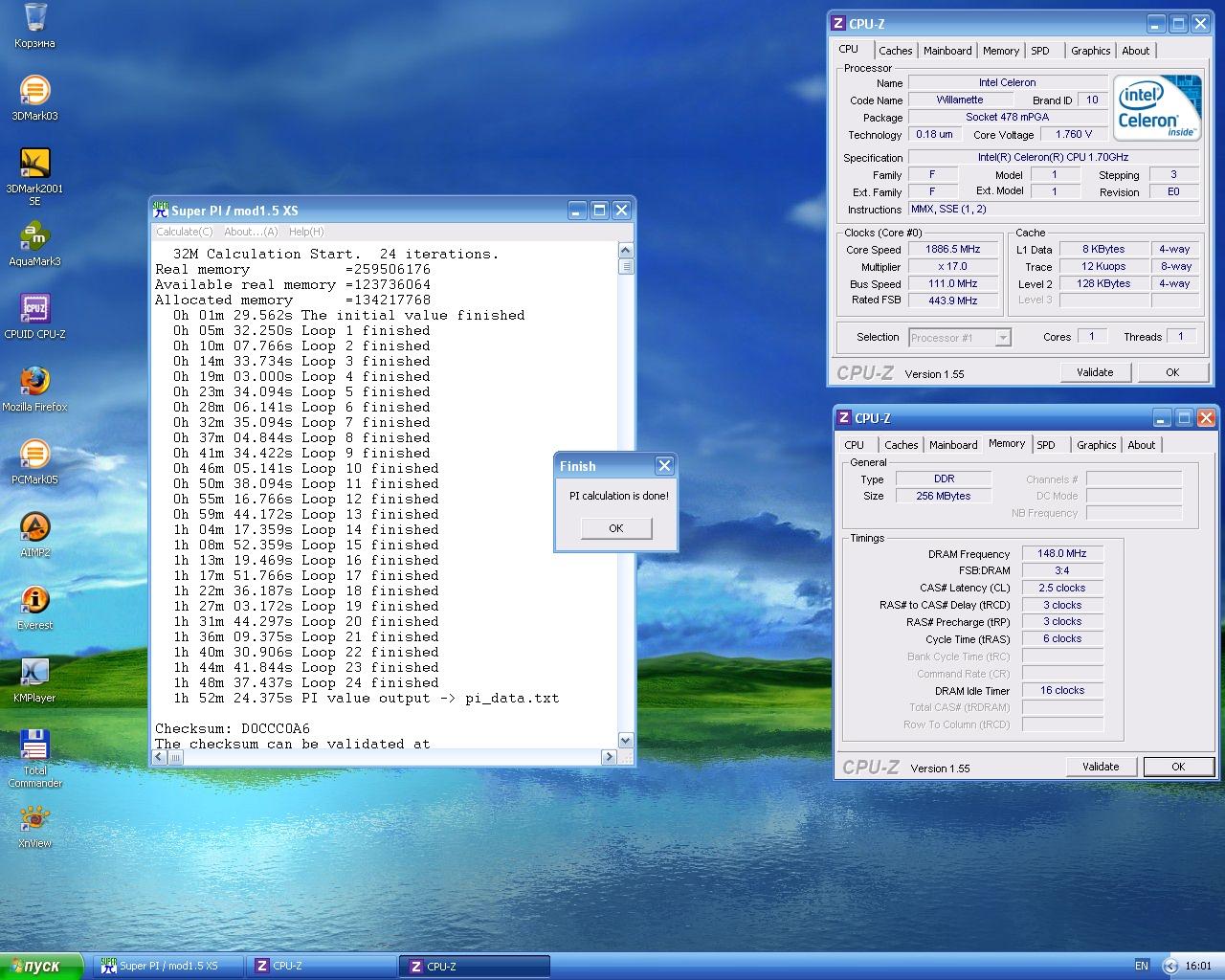Select Mainboard tab in CPU-Z Memory window
1225x980 pixels.
pos(953,445)
